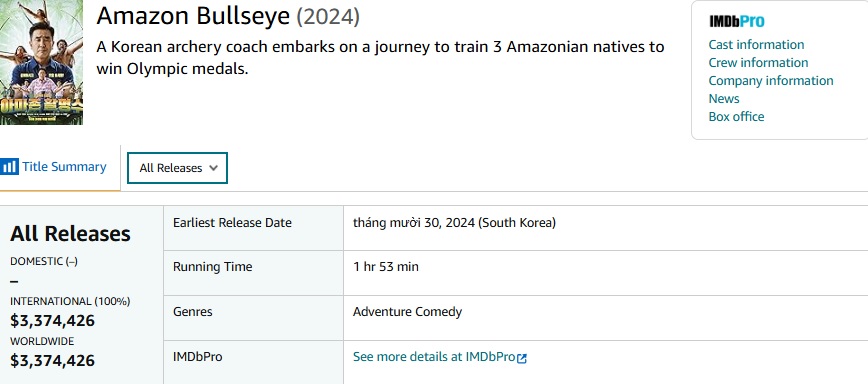Click the chevron arrow in All Releases selector
This screenshot has width=868, height=384.
tap(214, 168)
